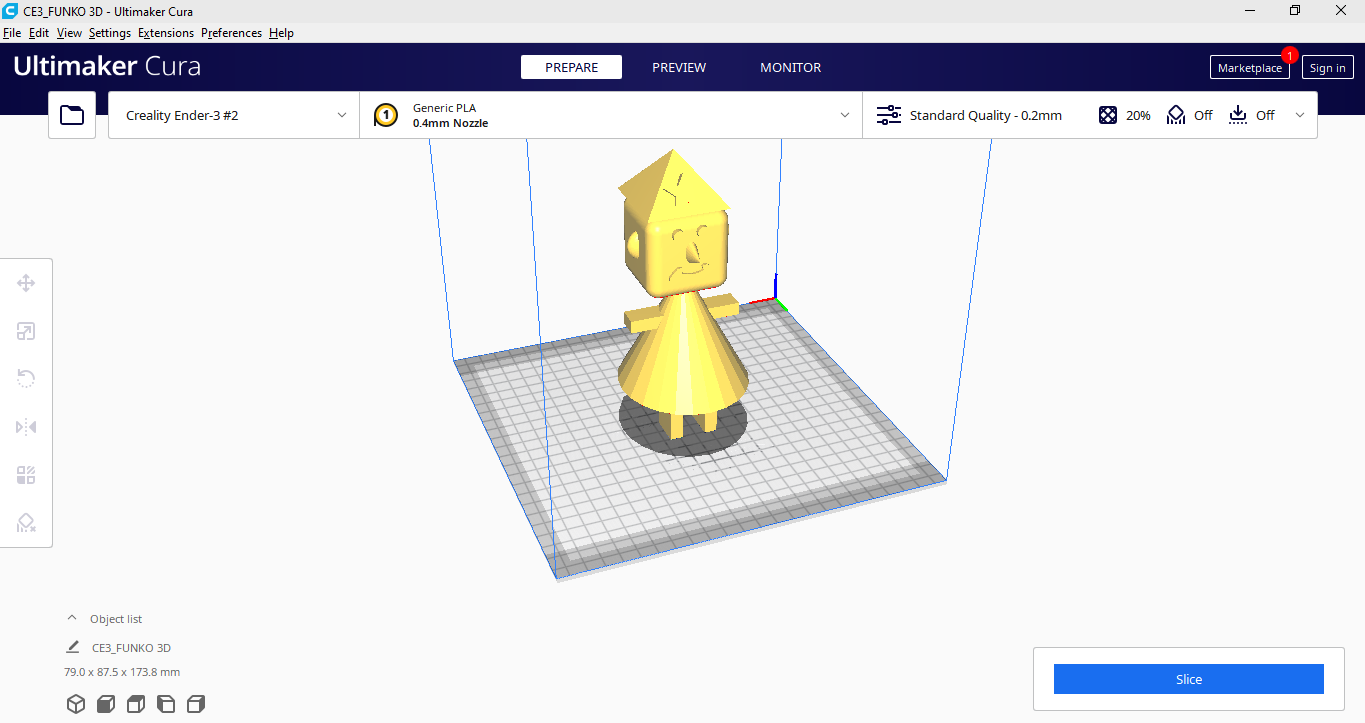Open the Marketplace

pyautogui.click(x=1249, y=67)
